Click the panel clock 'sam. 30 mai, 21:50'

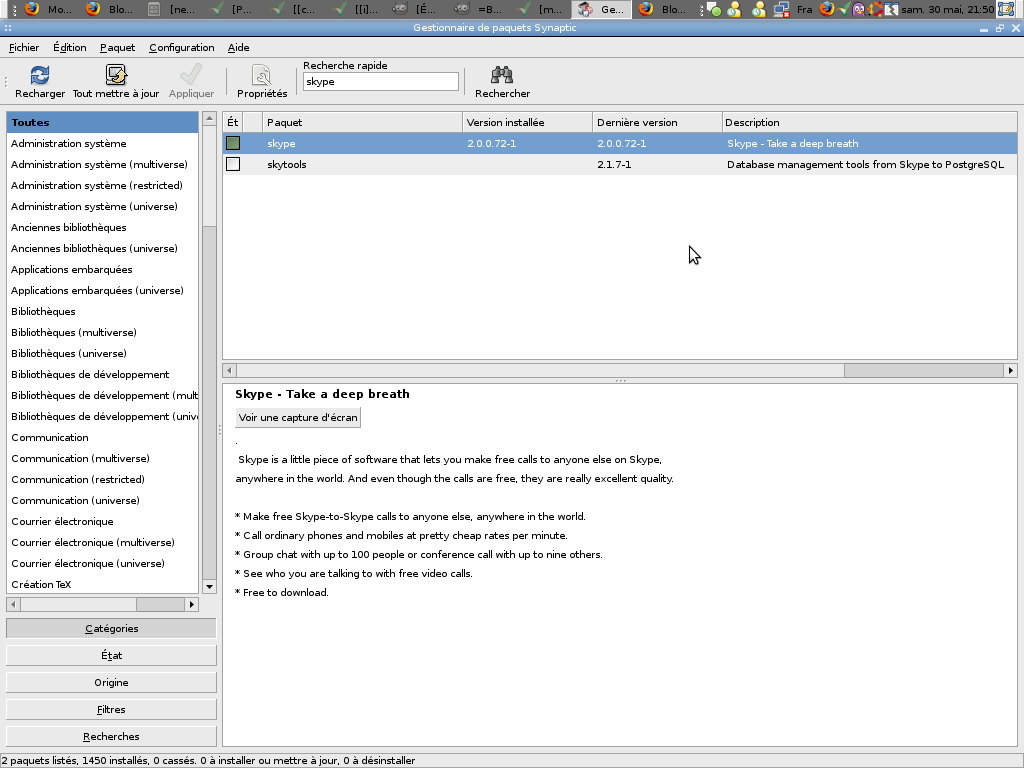[x=948, y=9]
